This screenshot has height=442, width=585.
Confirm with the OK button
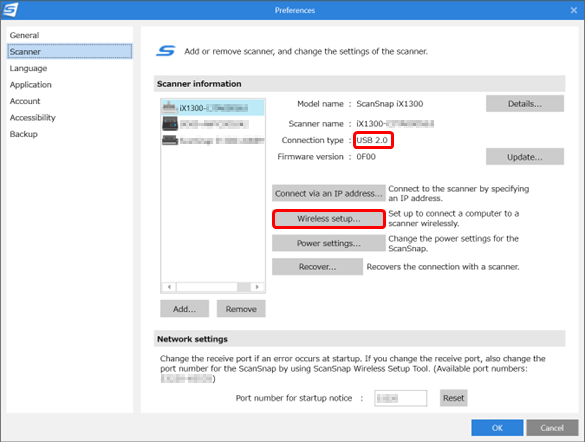[497, 427]
